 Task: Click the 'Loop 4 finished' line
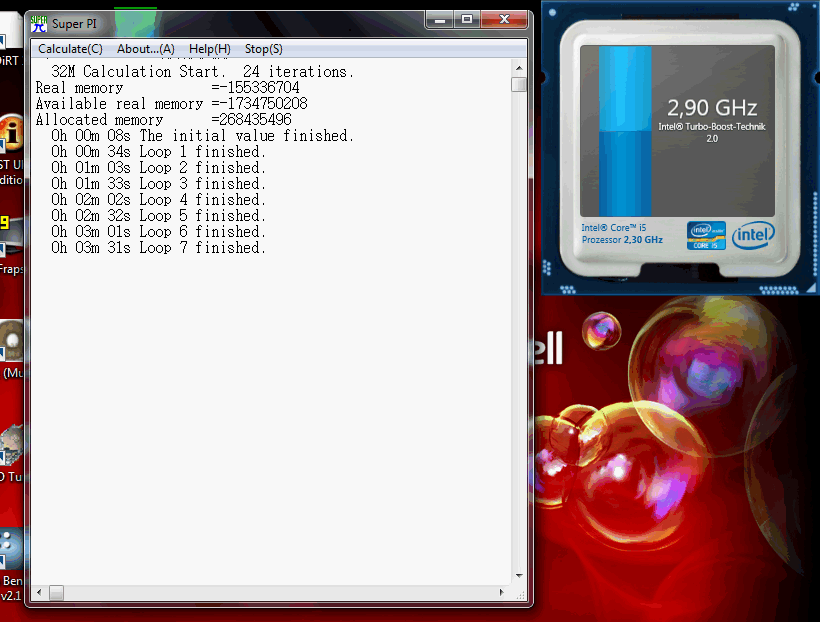tap(158, 200)
